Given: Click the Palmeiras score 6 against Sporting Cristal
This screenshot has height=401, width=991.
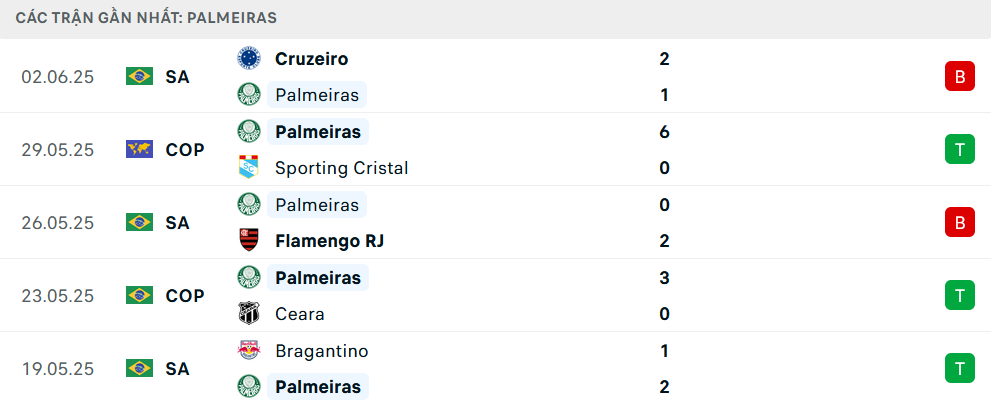Looking at the screenshot, I should 664,132.
